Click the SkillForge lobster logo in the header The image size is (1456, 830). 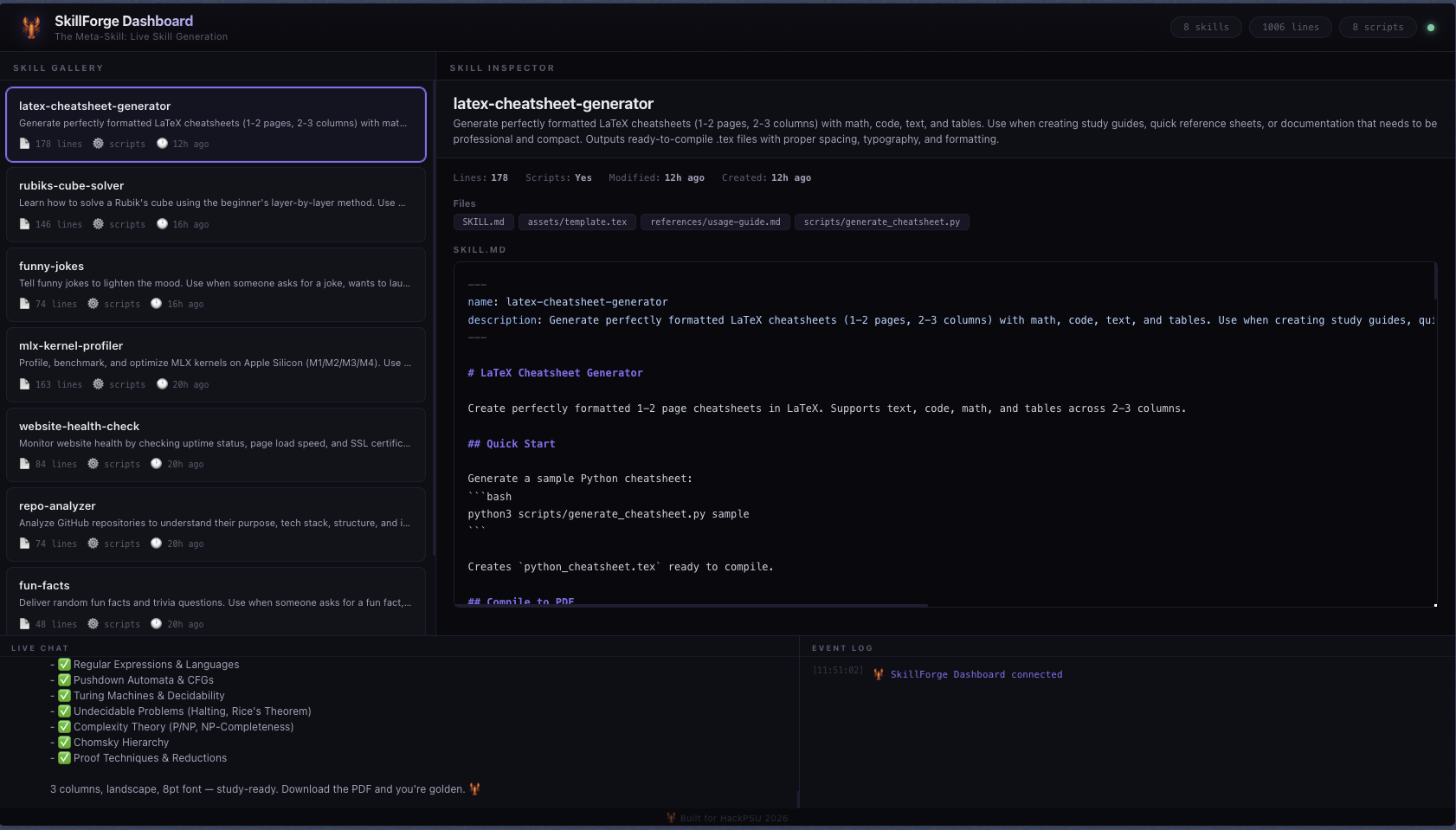tap(31, 28)
